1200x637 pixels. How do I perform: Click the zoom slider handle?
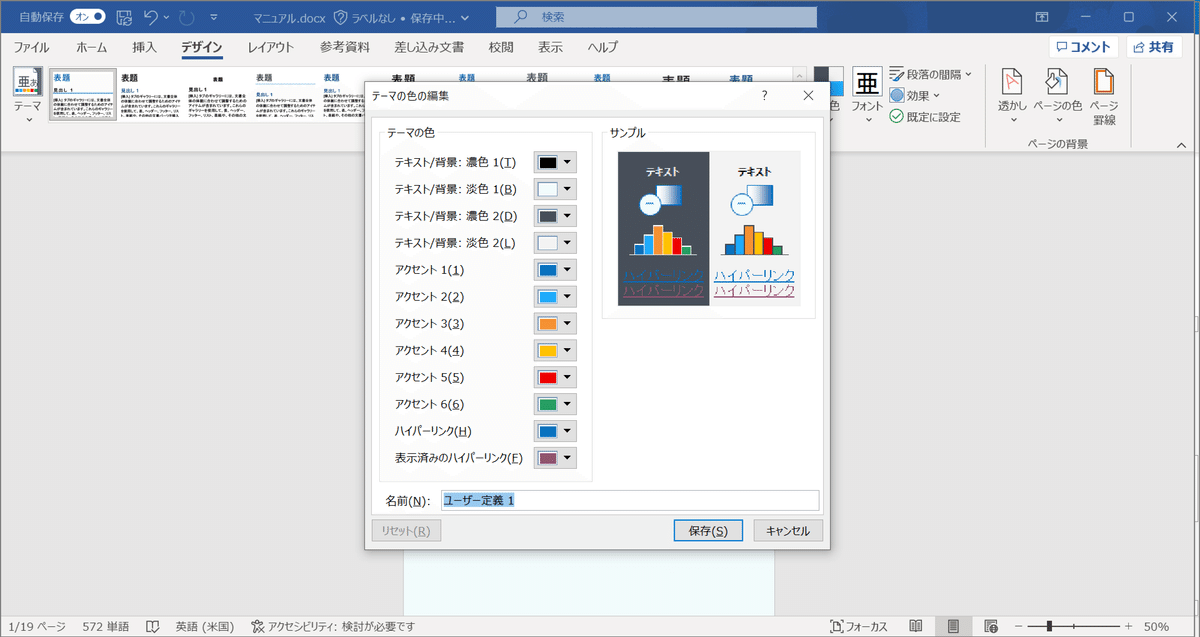click(x=1049, y=626)
